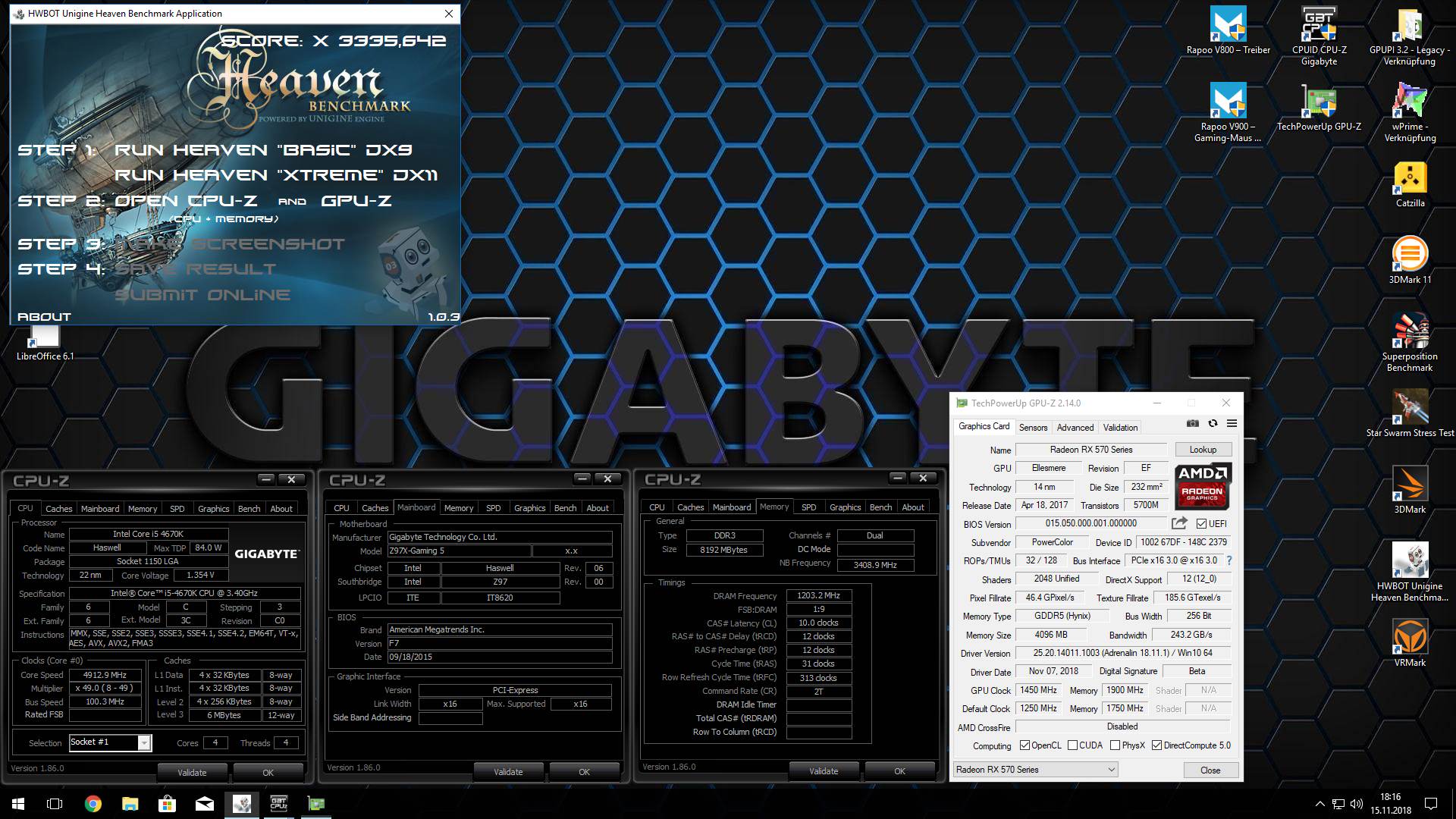Click the GPU-Z Name field Radeon RX 570
1456x819 pixels.
[1091, 450]
